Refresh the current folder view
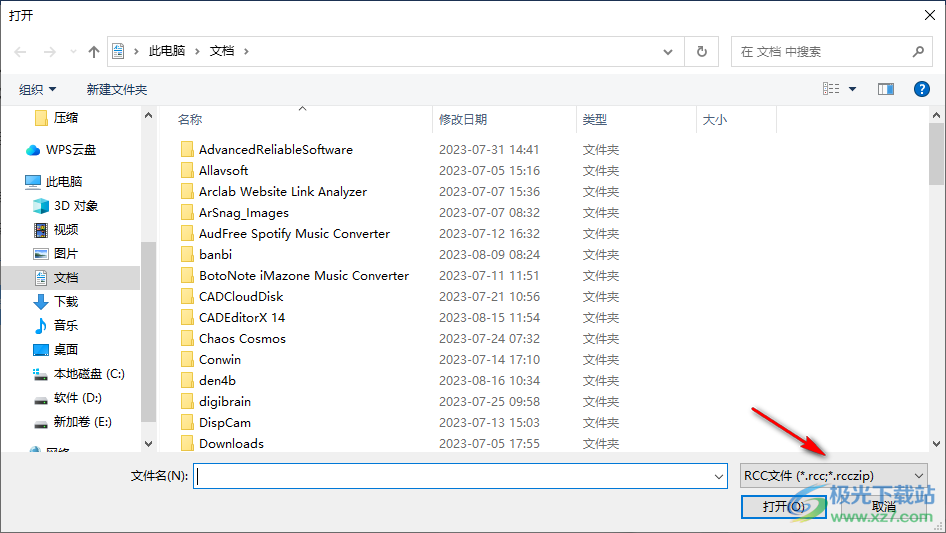This screenshot has height=533, width=946. click(702, 52)
